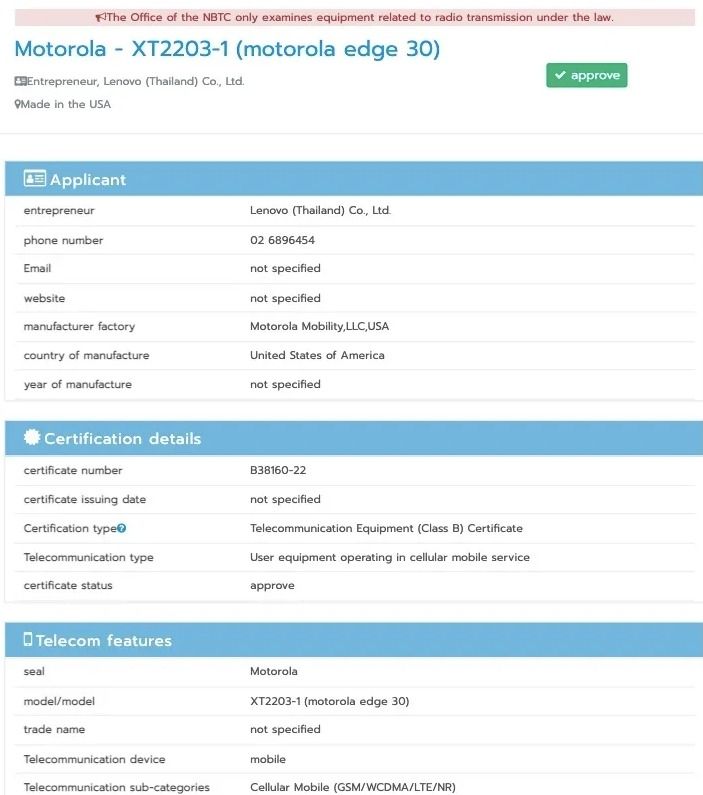Click certificate issuing date not specified value

tap(285, 499)
